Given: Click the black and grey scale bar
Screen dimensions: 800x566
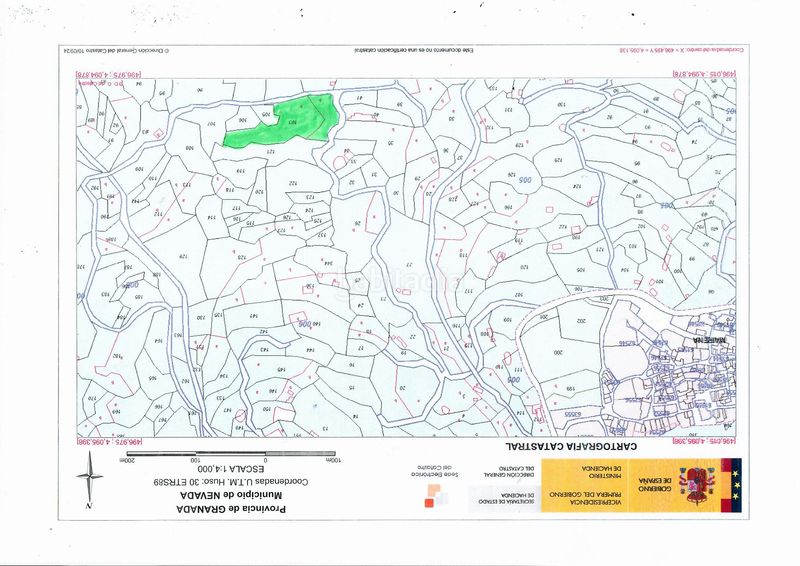Looking at the screenshot, I should pos(231,453).
